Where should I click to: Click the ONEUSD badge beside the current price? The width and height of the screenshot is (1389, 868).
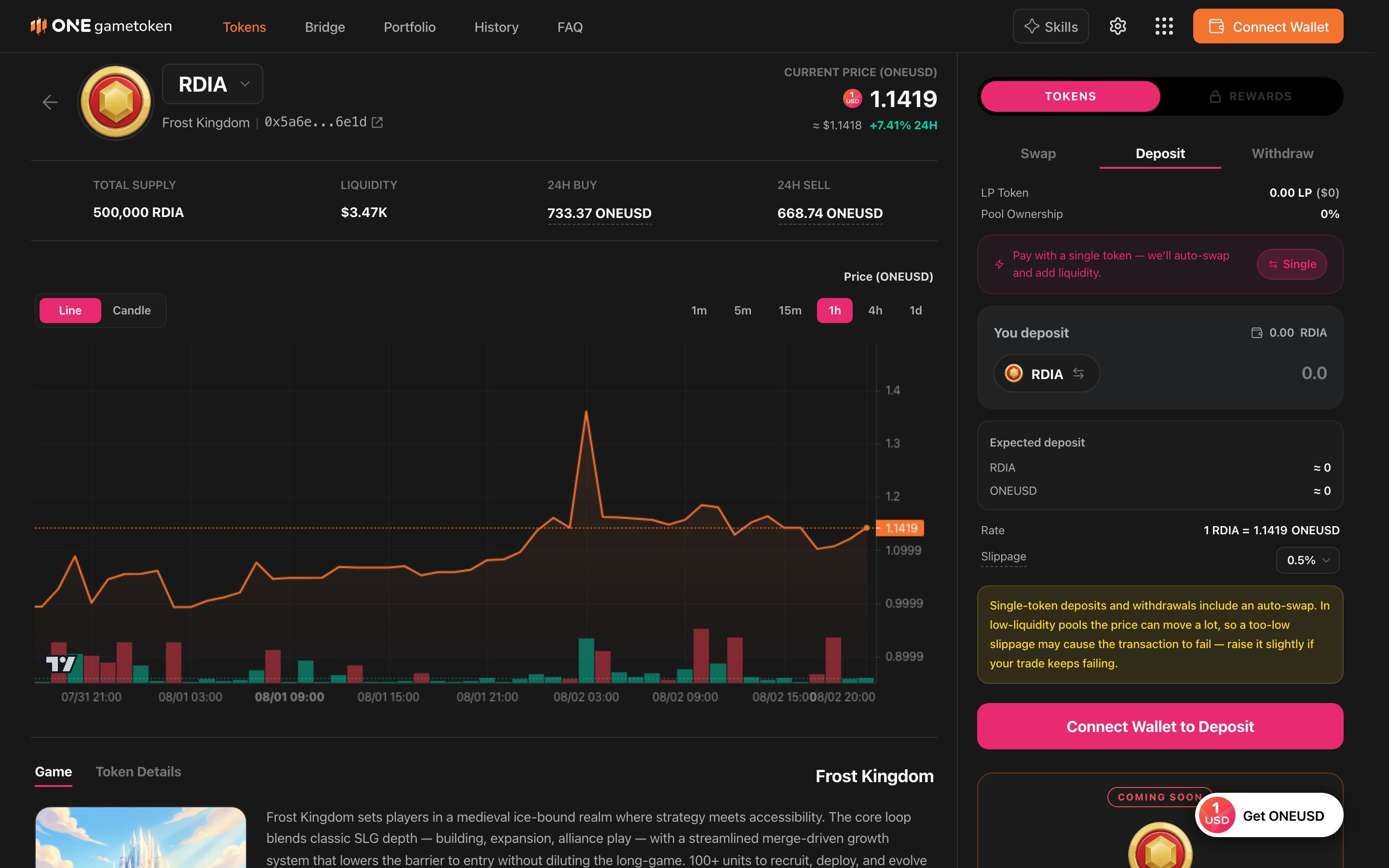852,98
